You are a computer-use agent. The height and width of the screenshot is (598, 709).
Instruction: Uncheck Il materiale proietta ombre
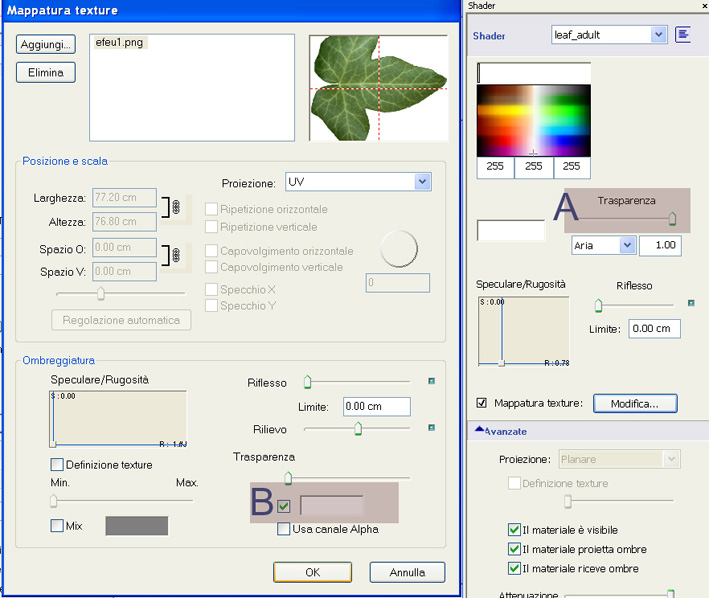click(x=514, y=549)
